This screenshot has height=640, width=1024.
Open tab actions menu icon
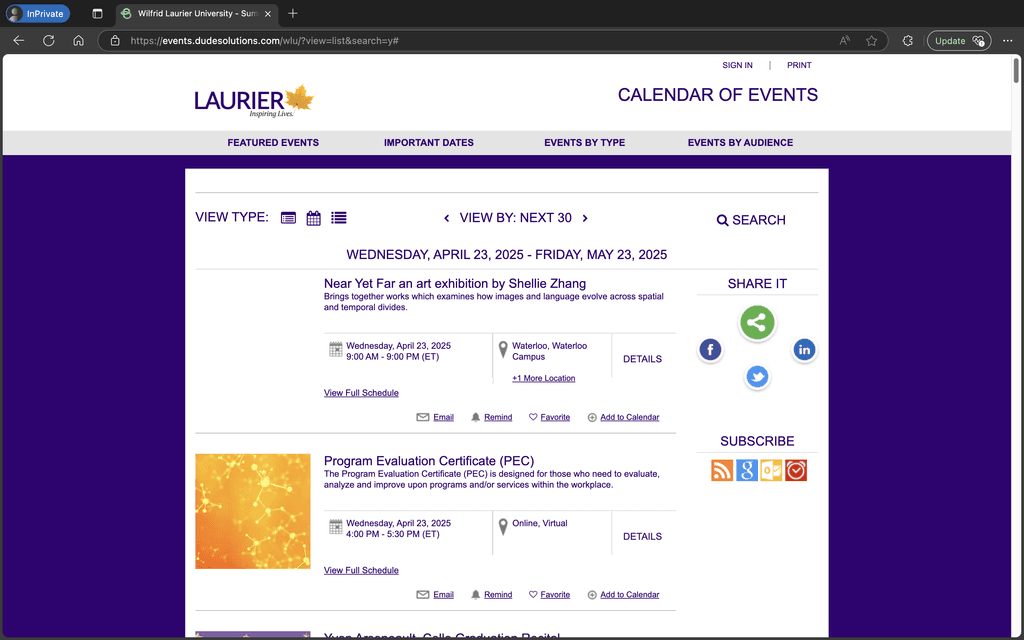[97, 13]
